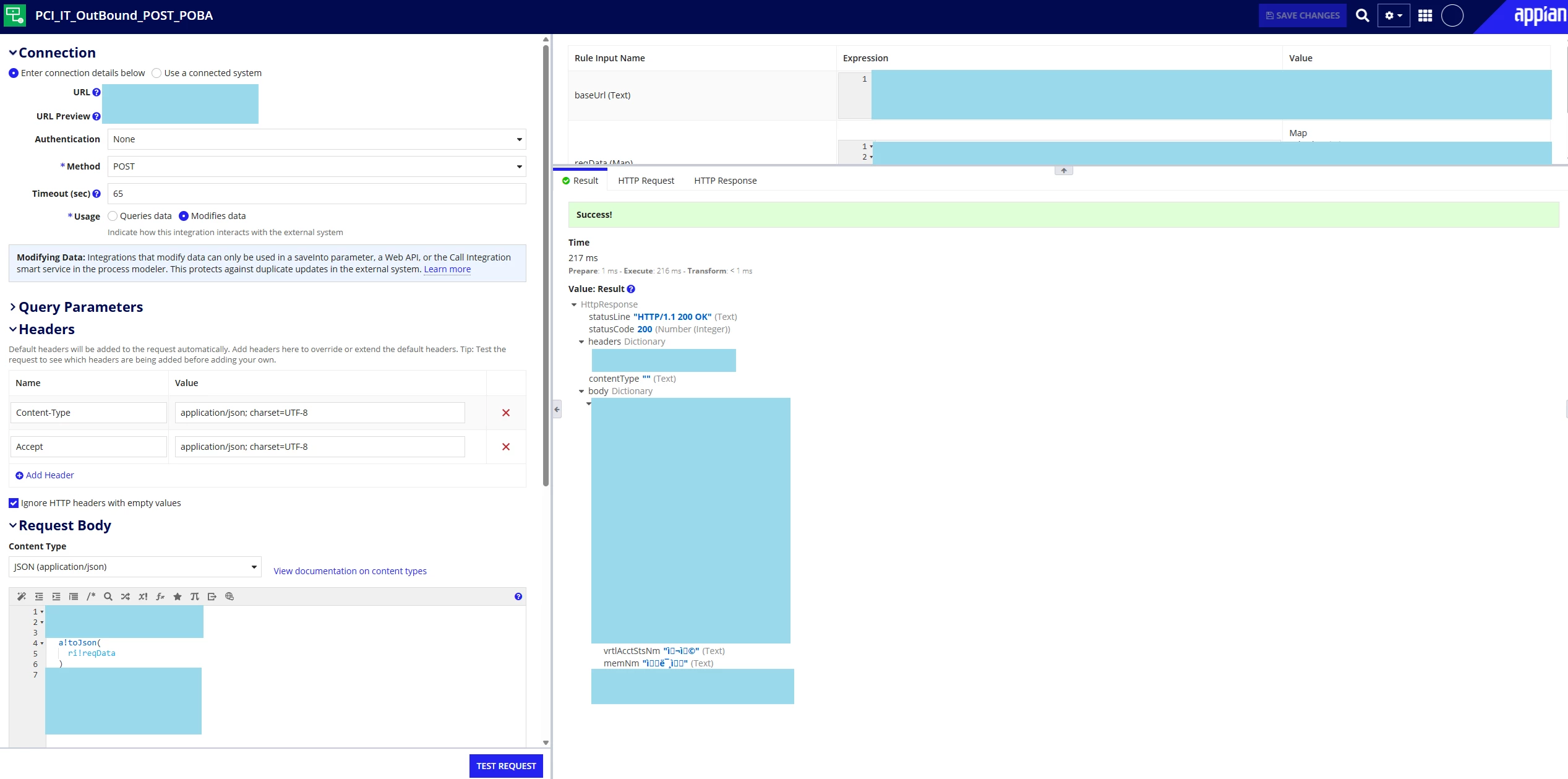Click the Accept header value field
Screen dimensions: 1568x779
pyautogui.click(x=320, y=447)
